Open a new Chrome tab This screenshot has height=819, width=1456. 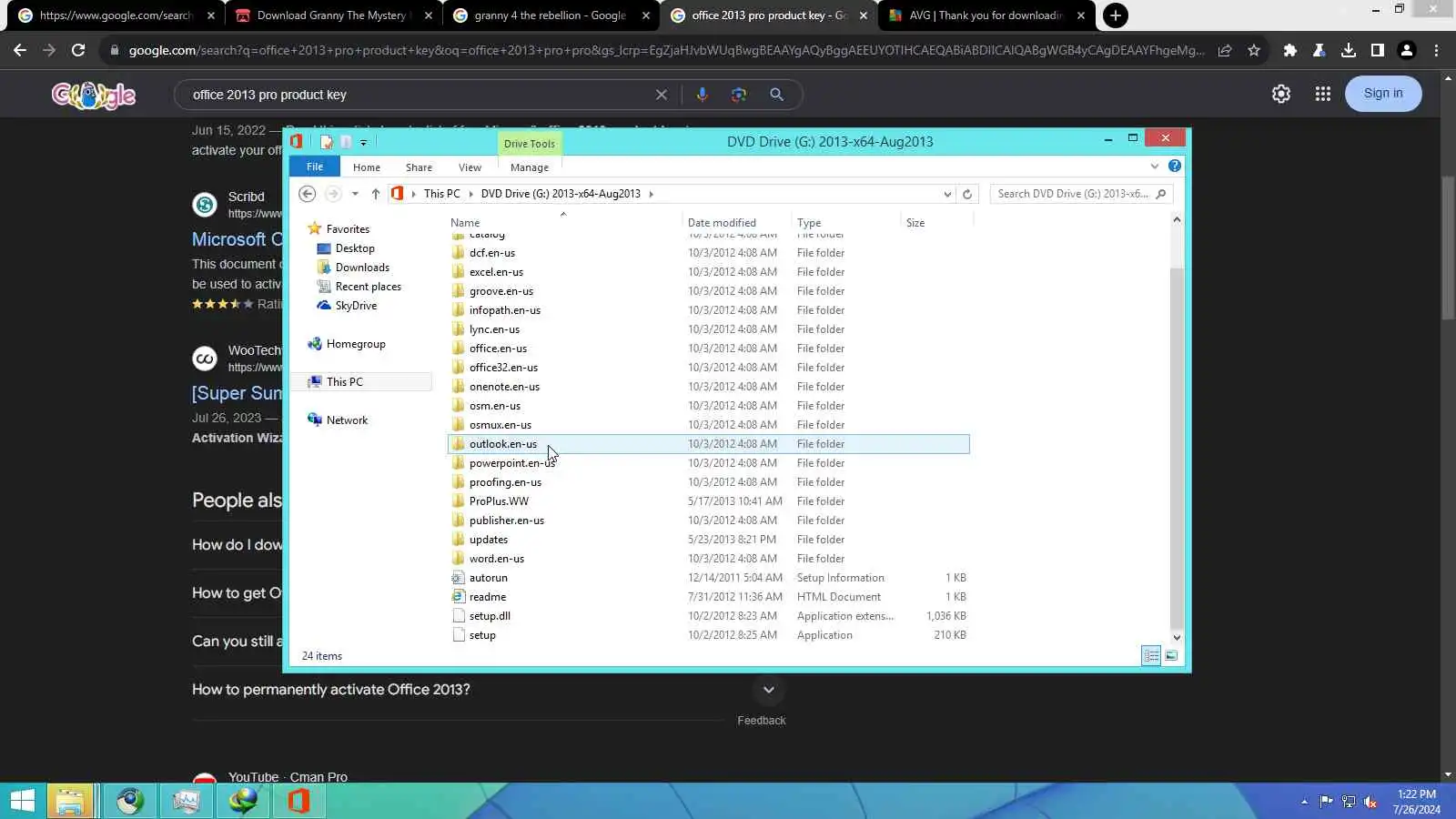(x=1115, y=15)
